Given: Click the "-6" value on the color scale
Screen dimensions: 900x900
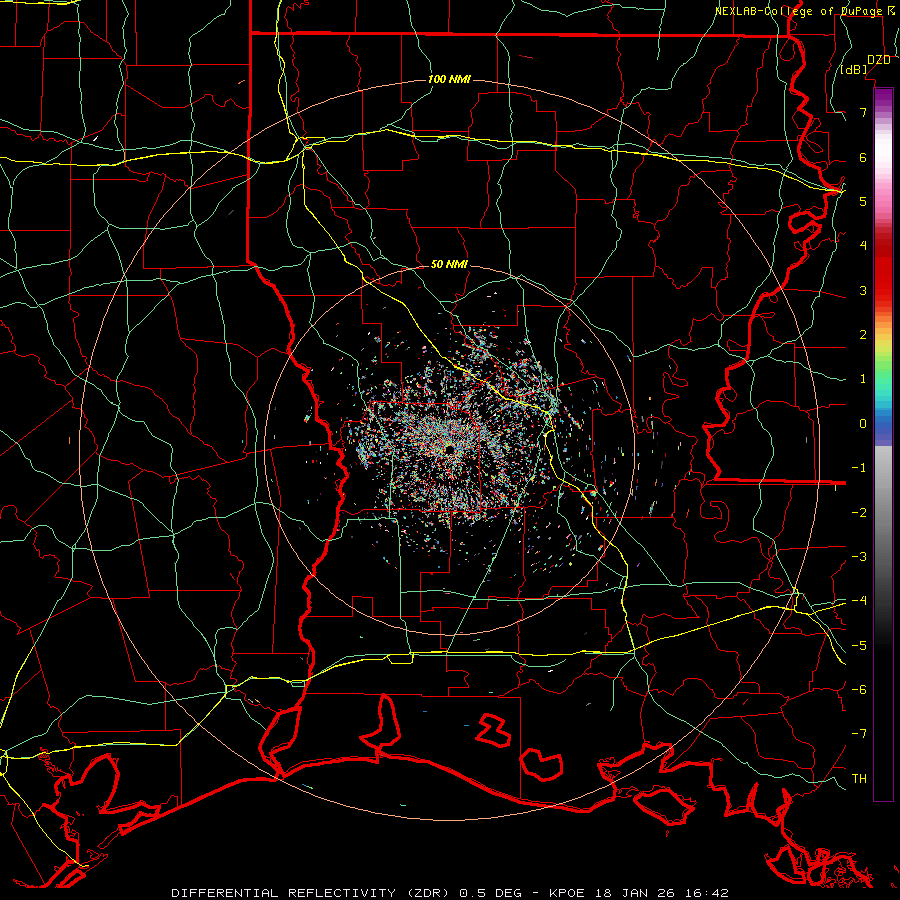Looking at the screenshot, I should pos(859,689).
